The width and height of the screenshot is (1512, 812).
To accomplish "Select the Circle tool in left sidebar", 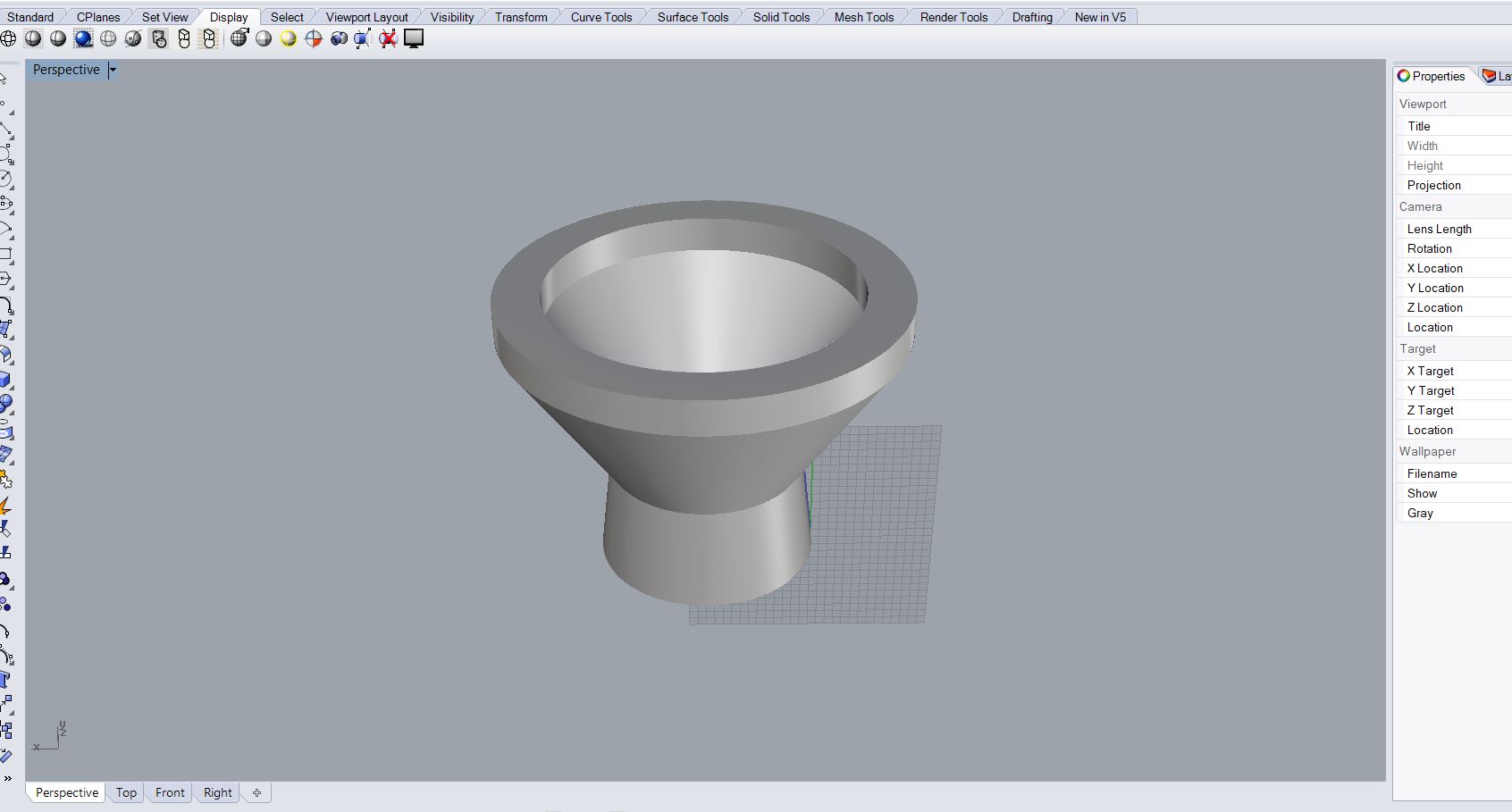I will (x=5, y=179).
